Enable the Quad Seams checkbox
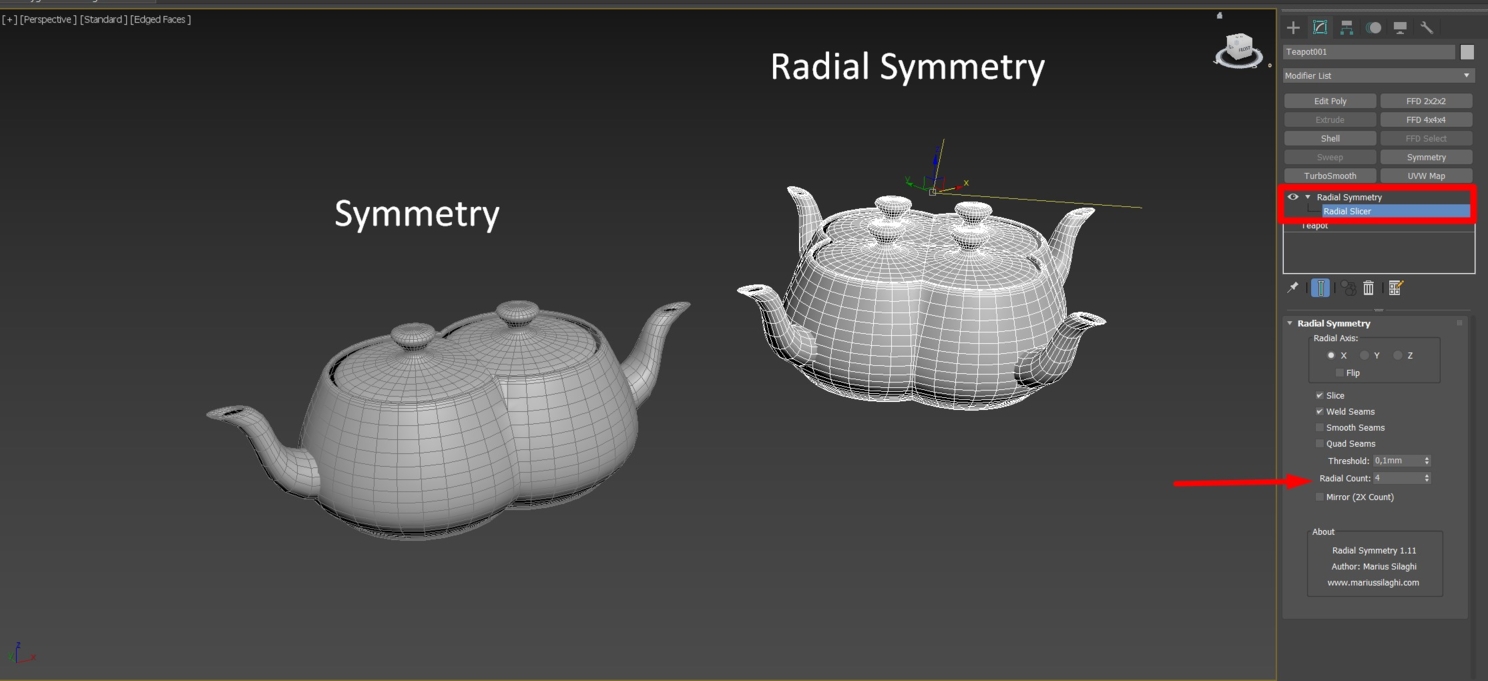 pyautogui.click(x=1320, y=444)
